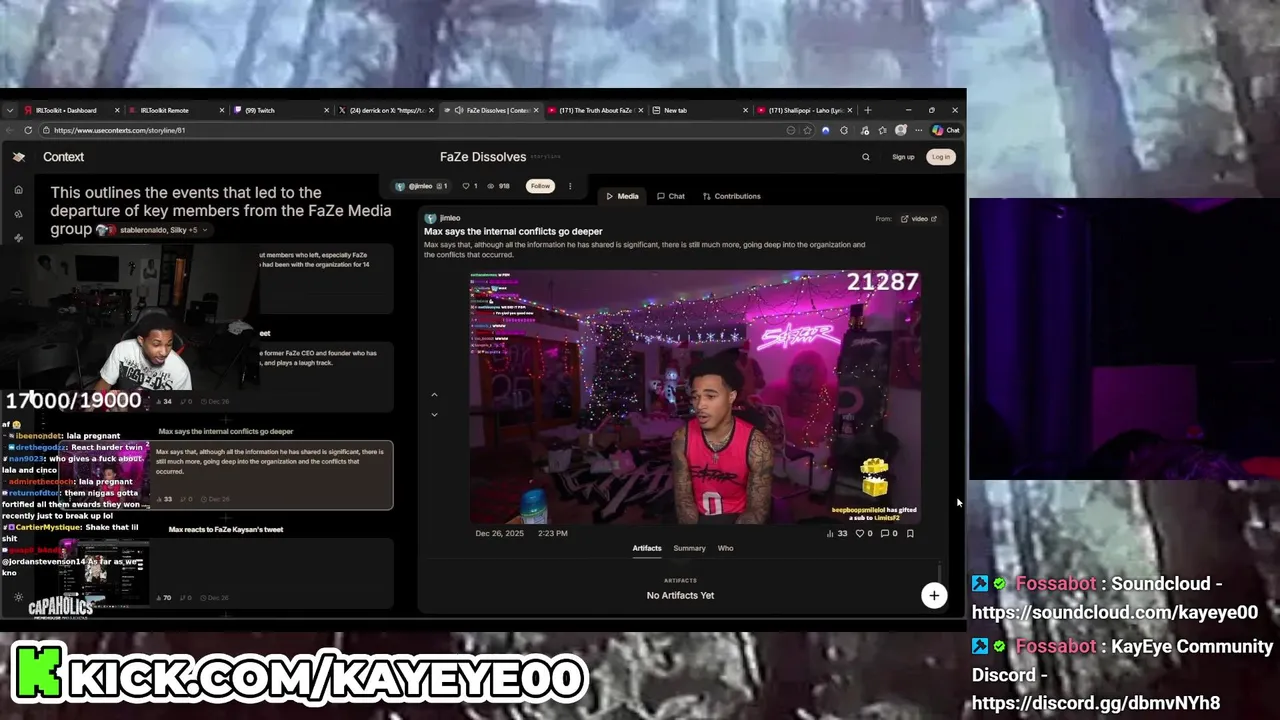Open search with magnifier icon
This screenshot has height=720, width=1280.
click(x=866, y=157)
